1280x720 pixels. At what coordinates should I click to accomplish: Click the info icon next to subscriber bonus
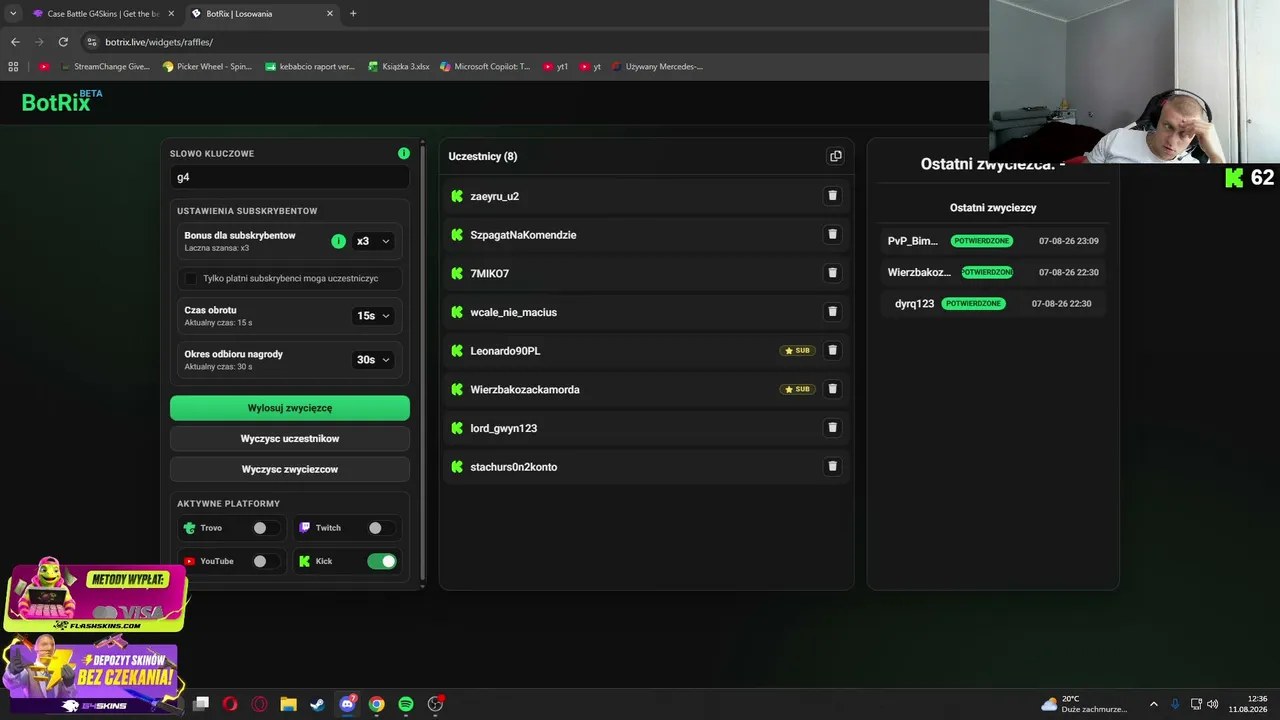click(x=338, y=241)
